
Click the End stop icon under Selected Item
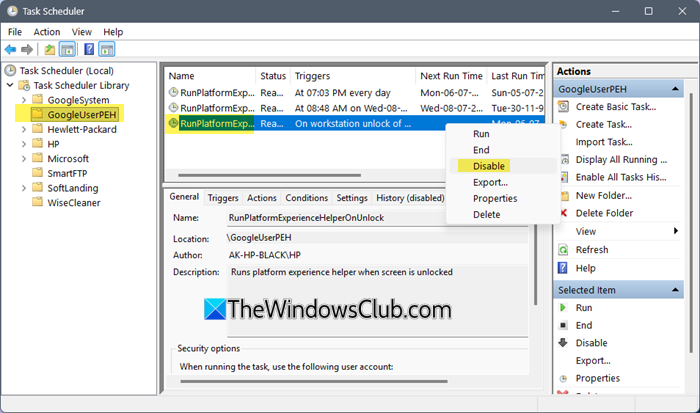click(x=563, y=325)
